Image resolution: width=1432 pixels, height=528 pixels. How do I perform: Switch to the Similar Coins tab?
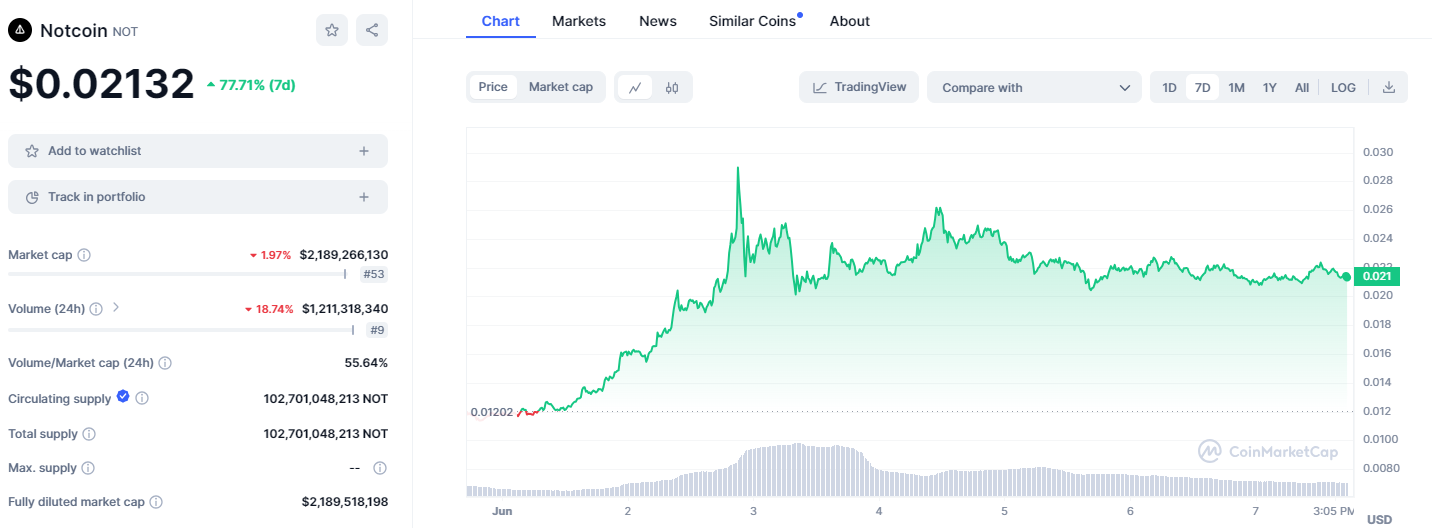(752, 21)
